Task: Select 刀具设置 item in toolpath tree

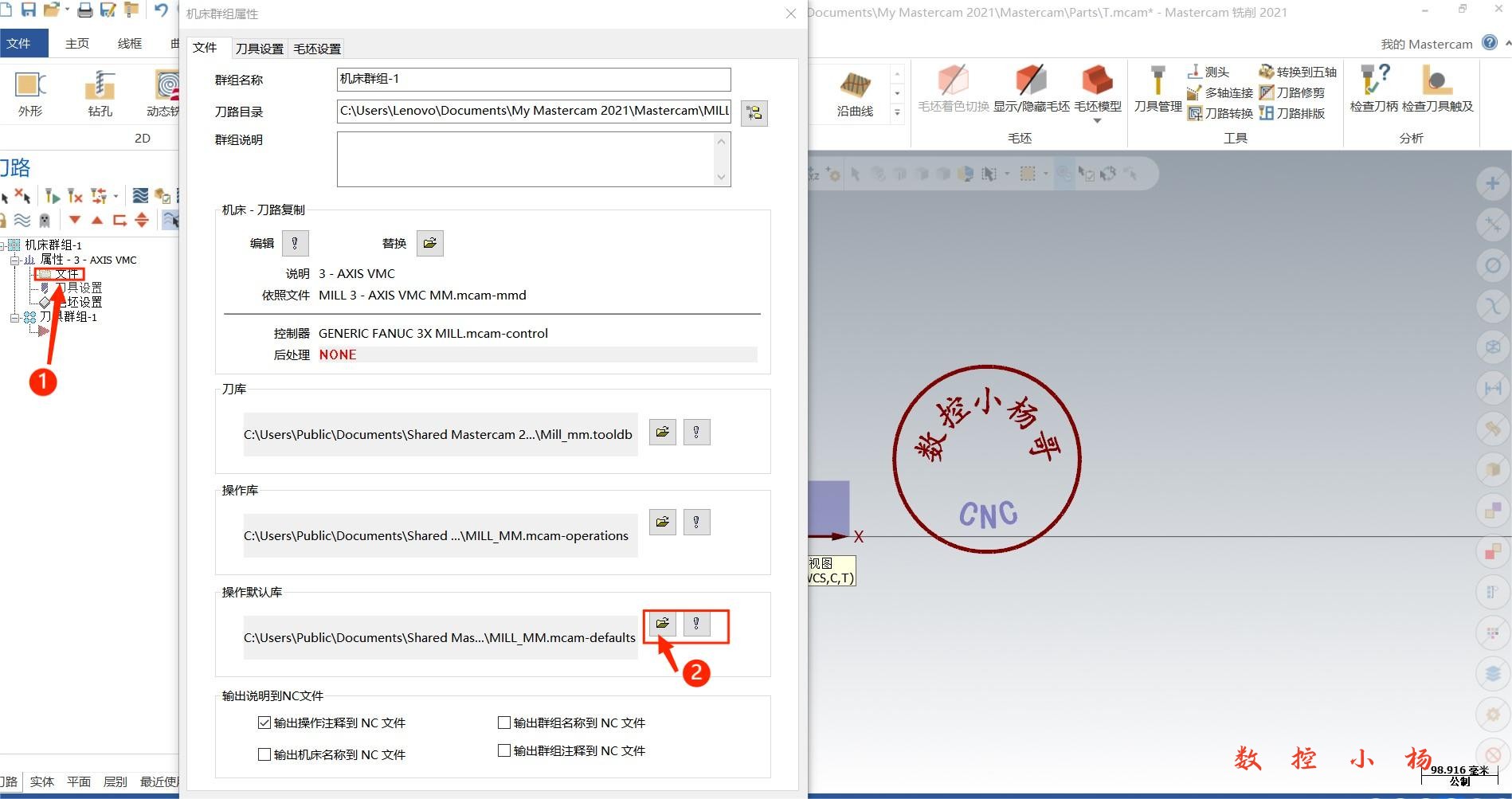Action: point(79,288)
